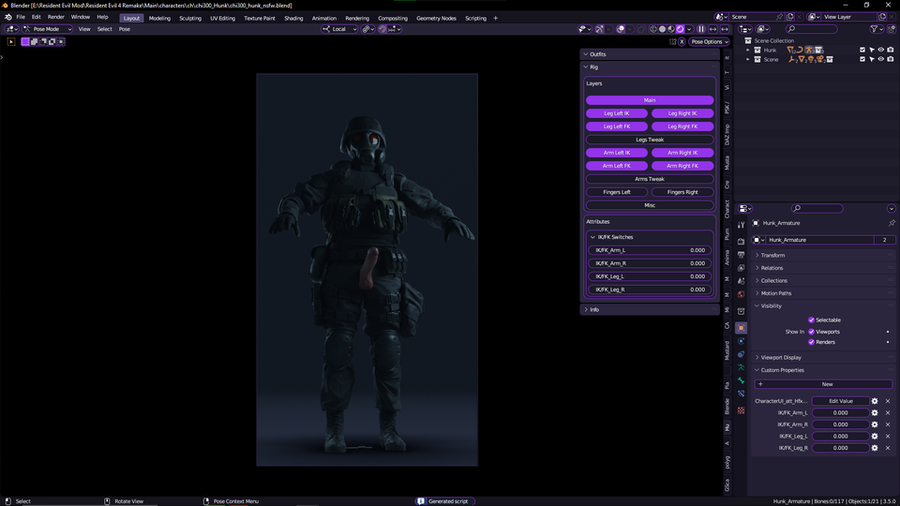Open the File menu

20,17
